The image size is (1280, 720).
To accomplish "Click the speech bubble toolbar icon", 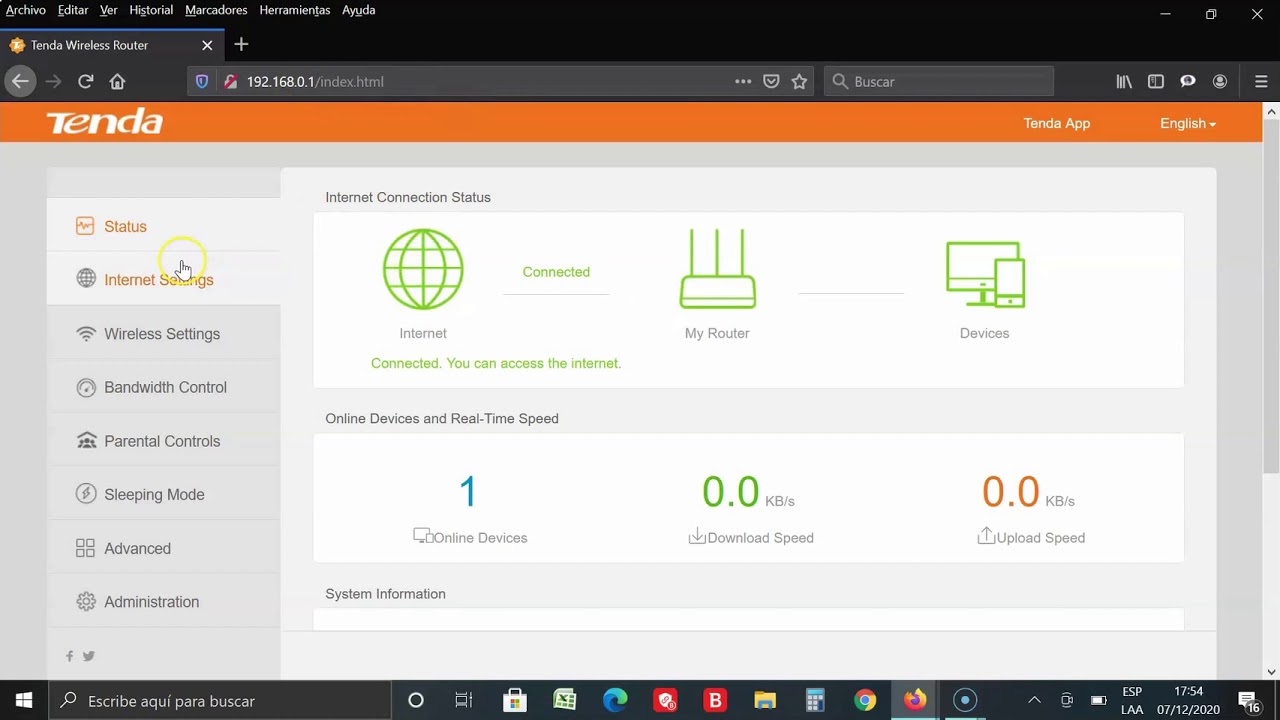I will tap(1188, 82).
